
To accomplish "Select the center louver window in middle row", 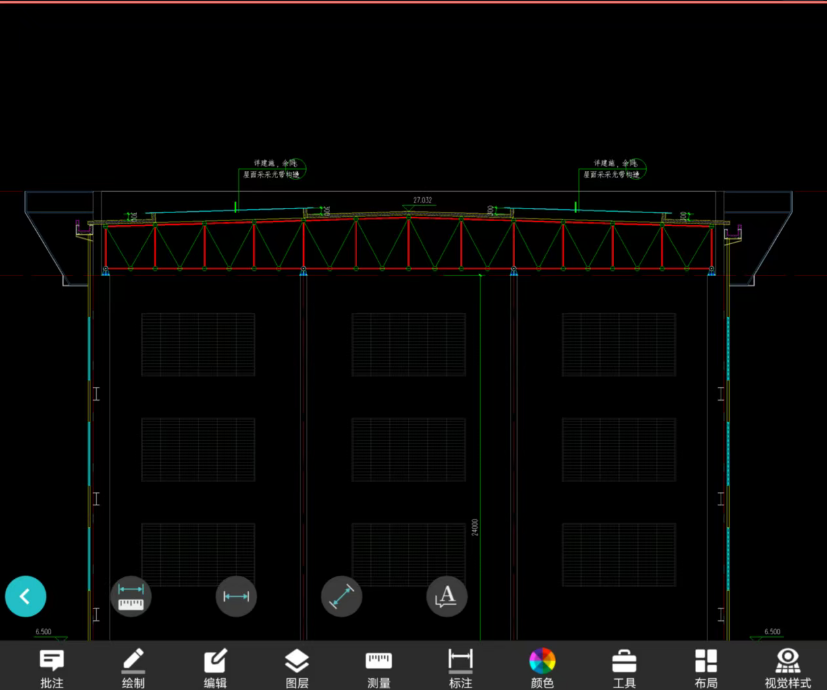I will [x=408, y=450].
